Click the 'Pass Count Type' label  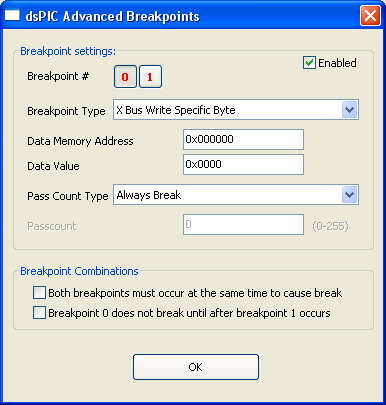tap(68, 196)
